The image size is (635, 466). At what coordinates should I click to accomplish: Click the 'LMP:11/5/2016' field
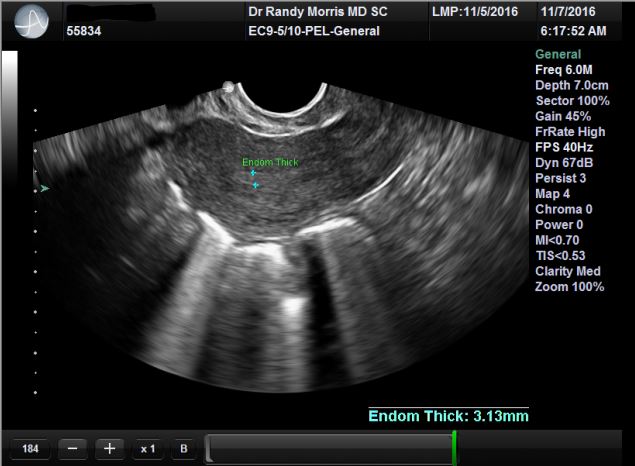pyautogui.click(x=475, y=12)
